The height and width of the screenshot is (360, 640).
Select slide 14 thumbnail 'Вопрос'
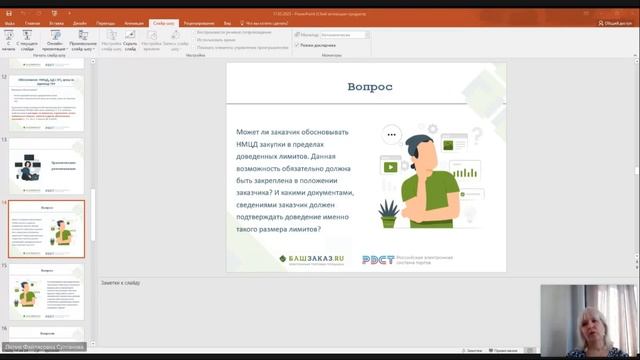coord(47,229)
